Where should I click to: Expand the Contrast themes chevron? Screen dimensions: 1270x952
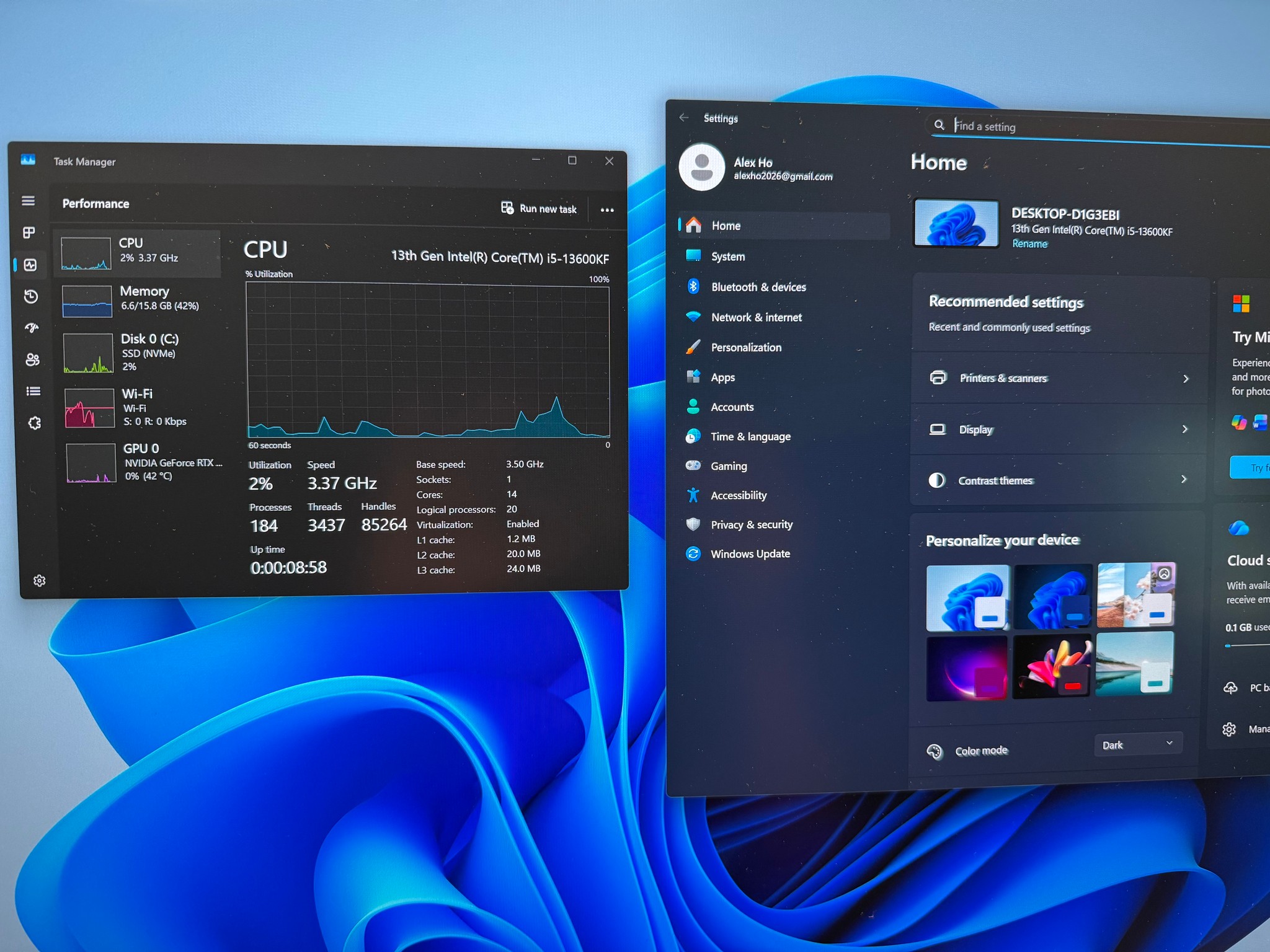(1184, 479)
